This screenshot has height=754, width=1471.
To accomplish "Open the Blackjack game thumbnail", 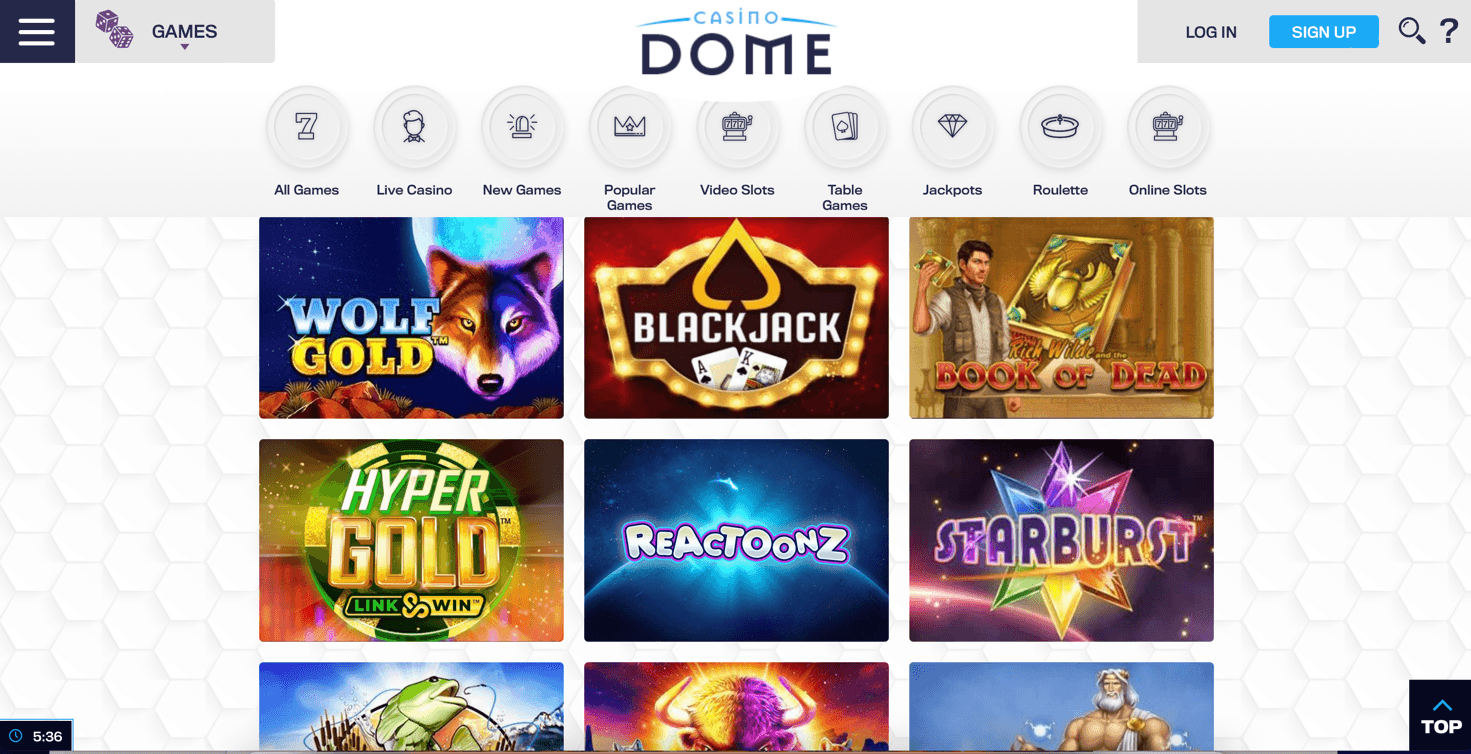I will click(736, 318).
